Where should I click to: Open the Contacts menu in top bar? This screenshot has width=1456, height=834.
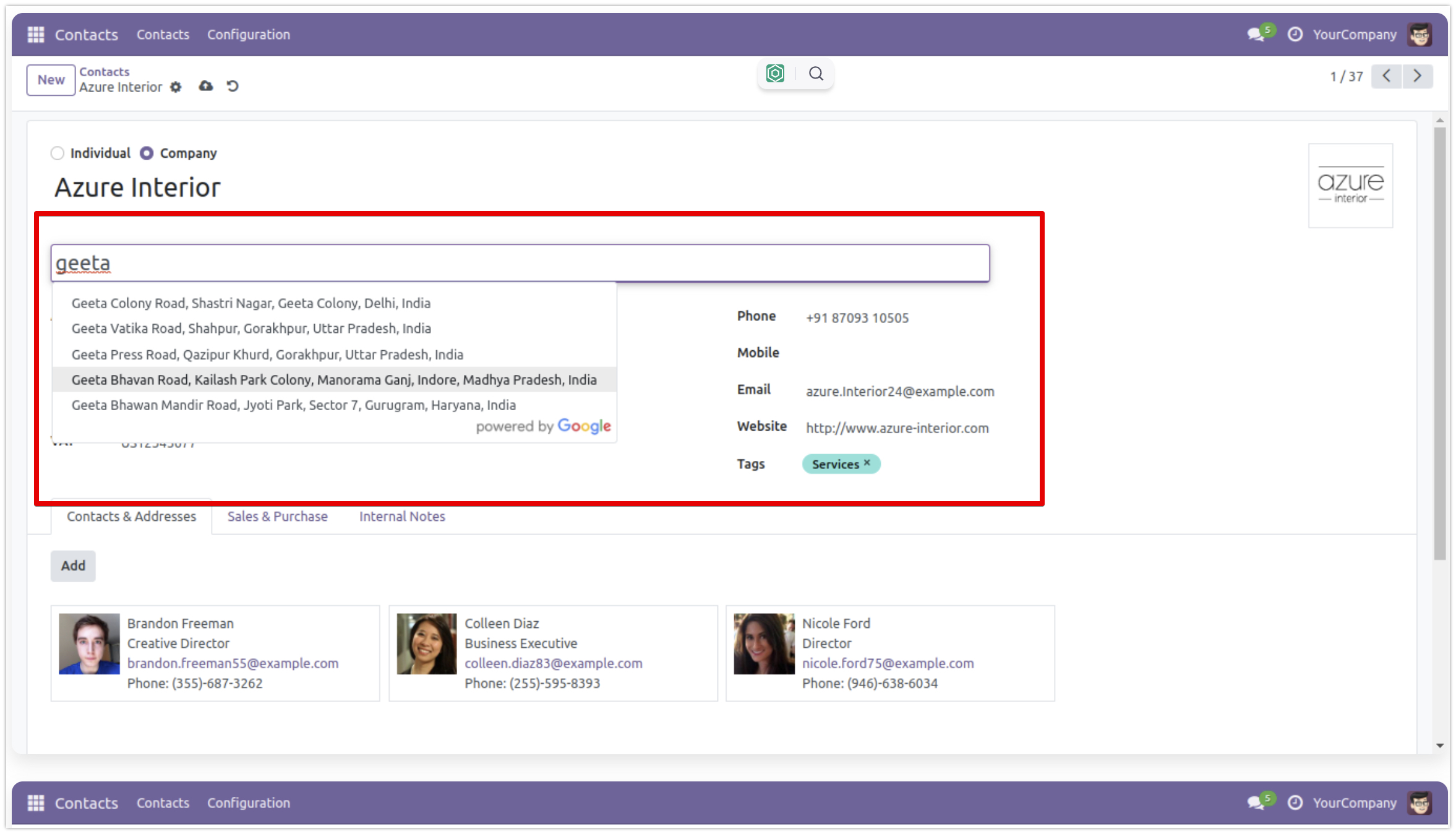click(x=163, y=35)
